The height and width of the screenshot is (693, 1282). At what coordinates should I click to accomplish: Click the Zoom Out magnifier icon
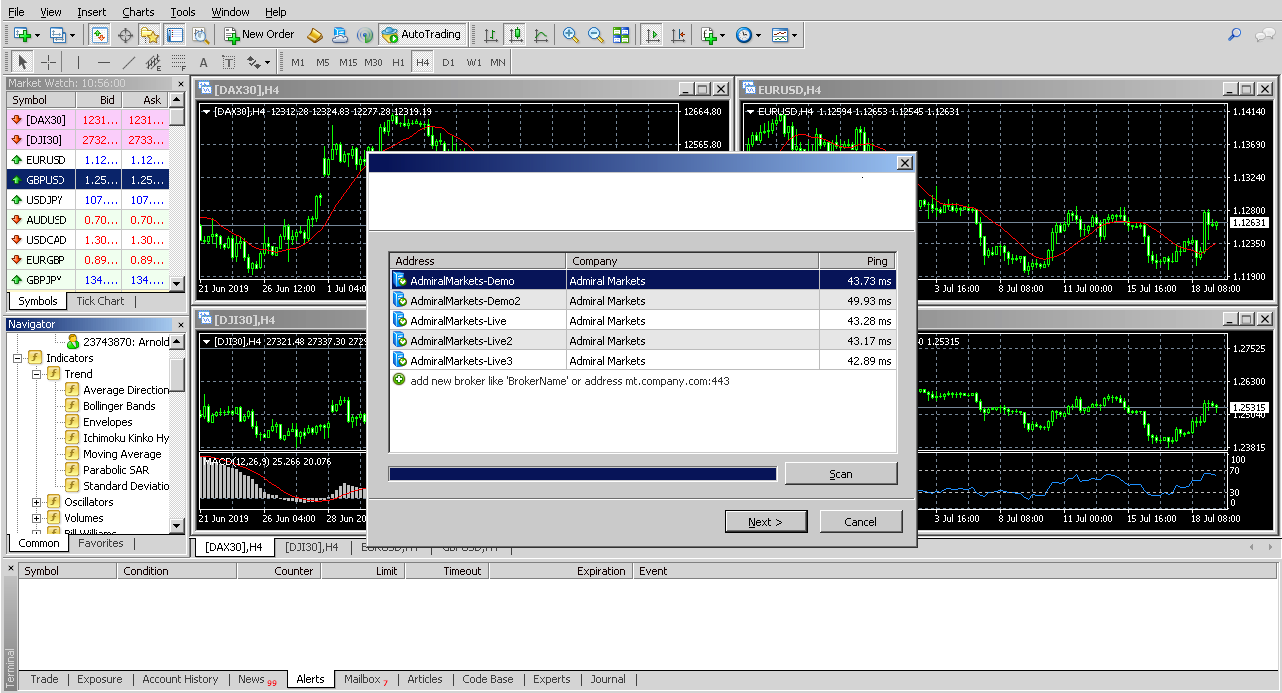pyautogui.click(x=596, y=35)
